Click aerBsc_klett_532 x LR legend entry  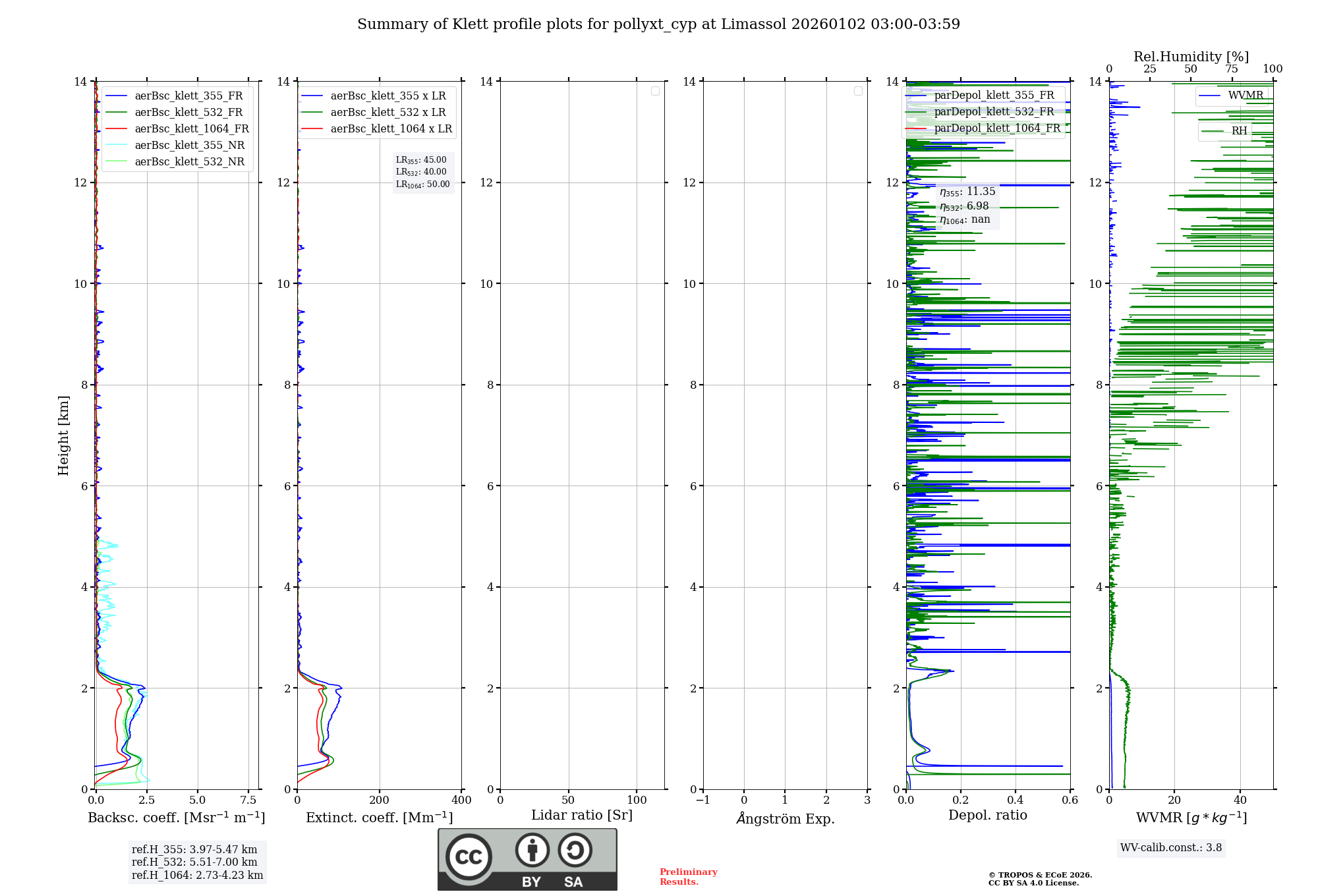click(387, 113)
